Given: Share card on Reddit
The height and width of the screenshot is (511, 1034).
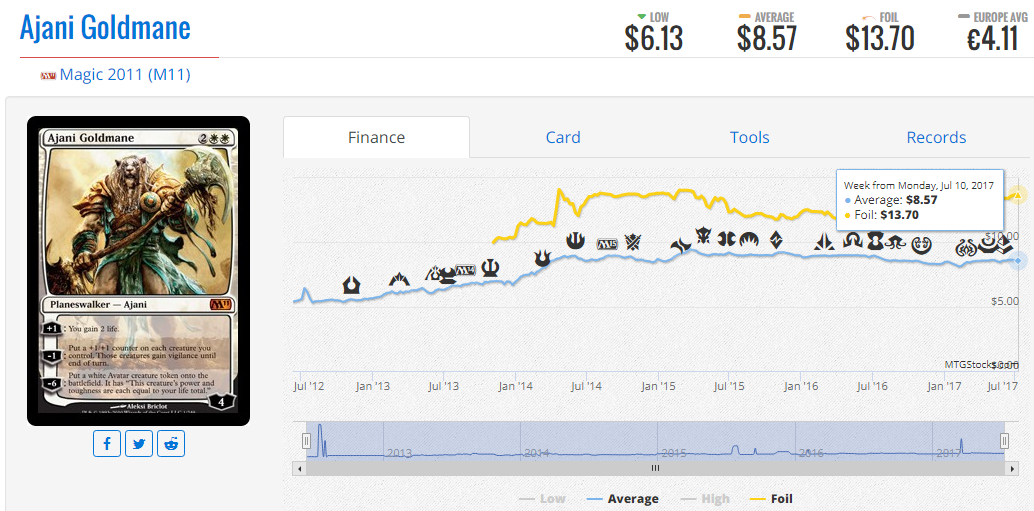Looking at the screenshot, I should [171, 444].
